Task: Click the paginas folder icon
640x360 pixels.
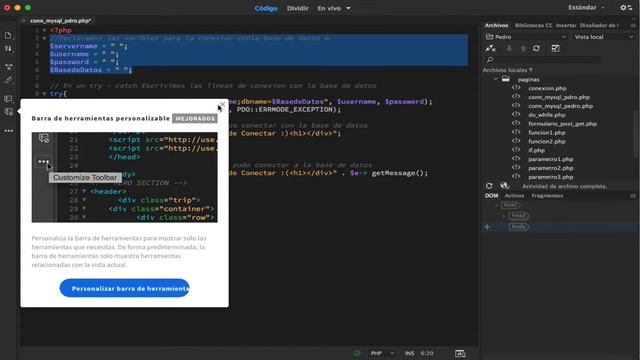Action: tap(506, 79)
